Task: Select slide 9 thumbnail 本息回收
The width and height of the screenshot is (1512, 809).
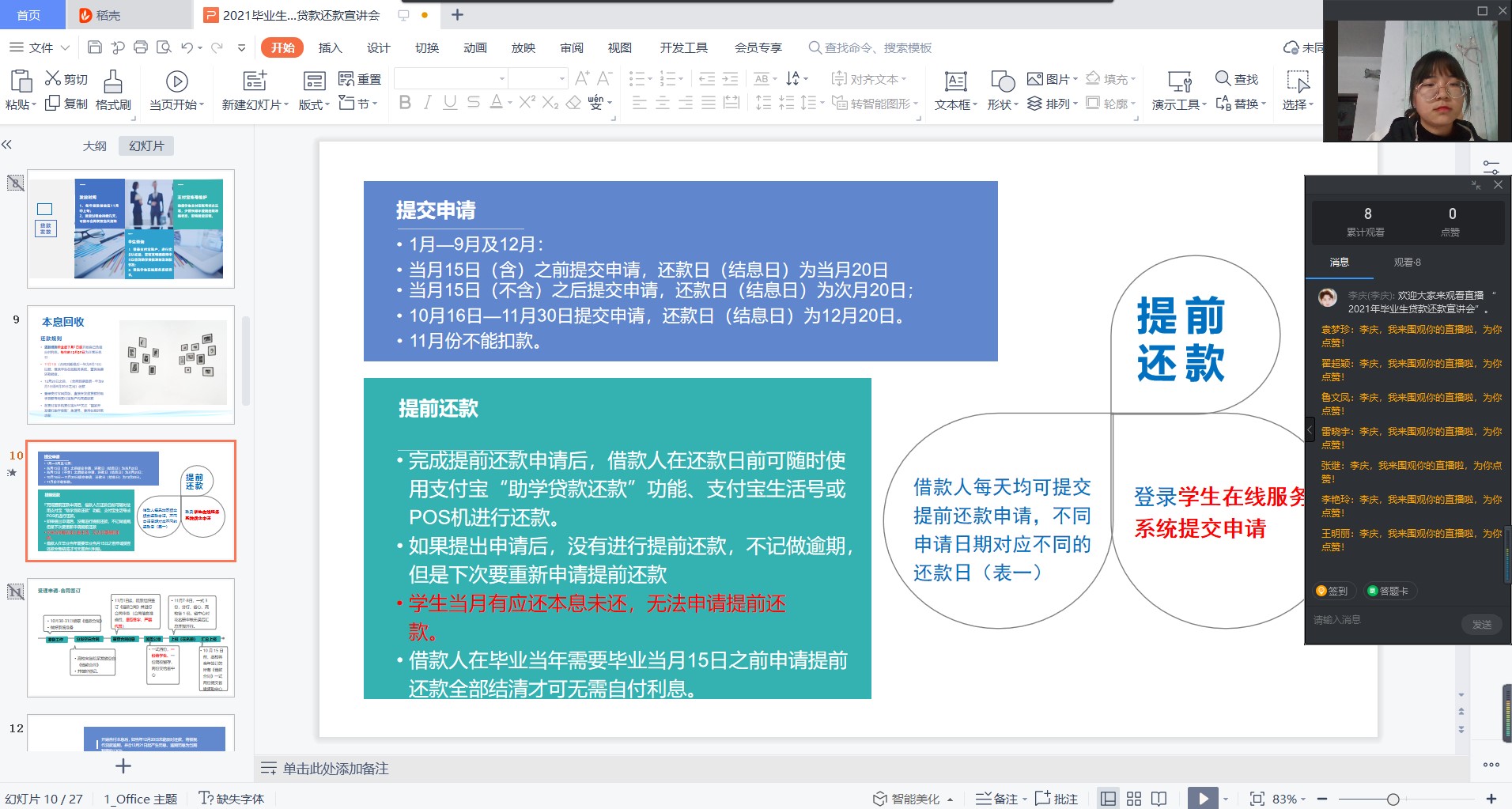Action: coord(131,365)
